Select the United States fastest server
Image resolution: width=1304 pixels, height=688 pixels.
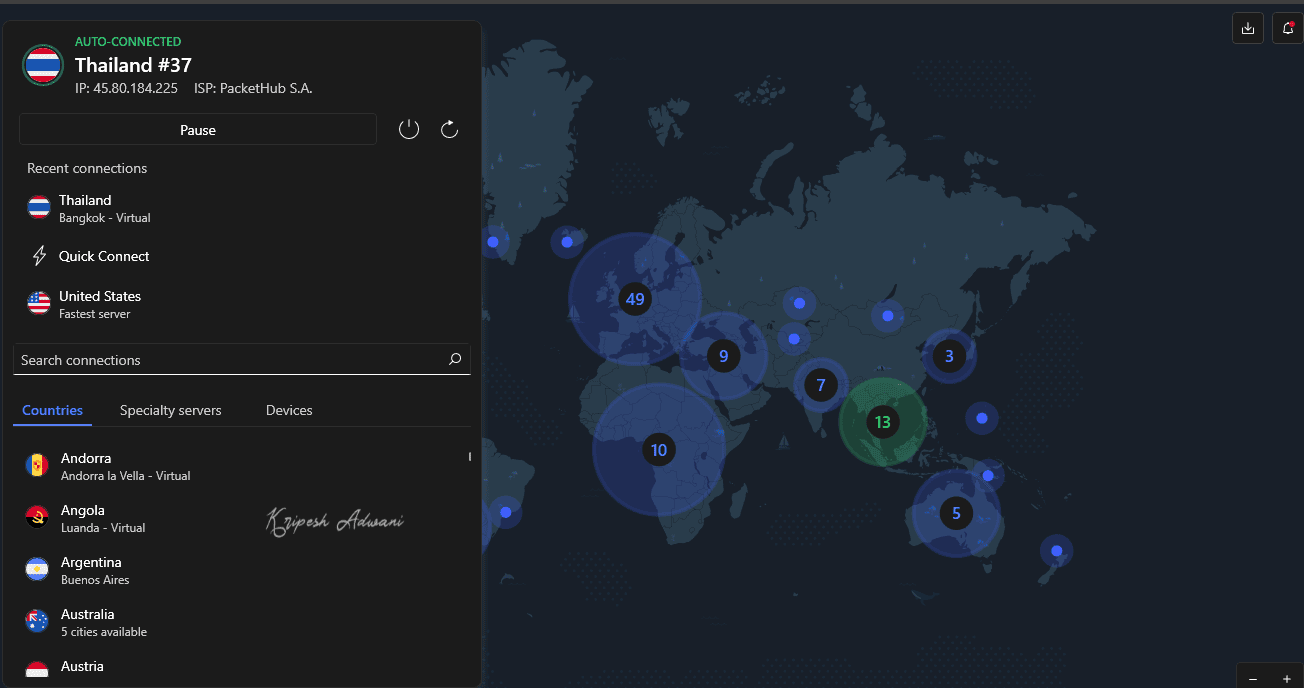click(99, 304)
